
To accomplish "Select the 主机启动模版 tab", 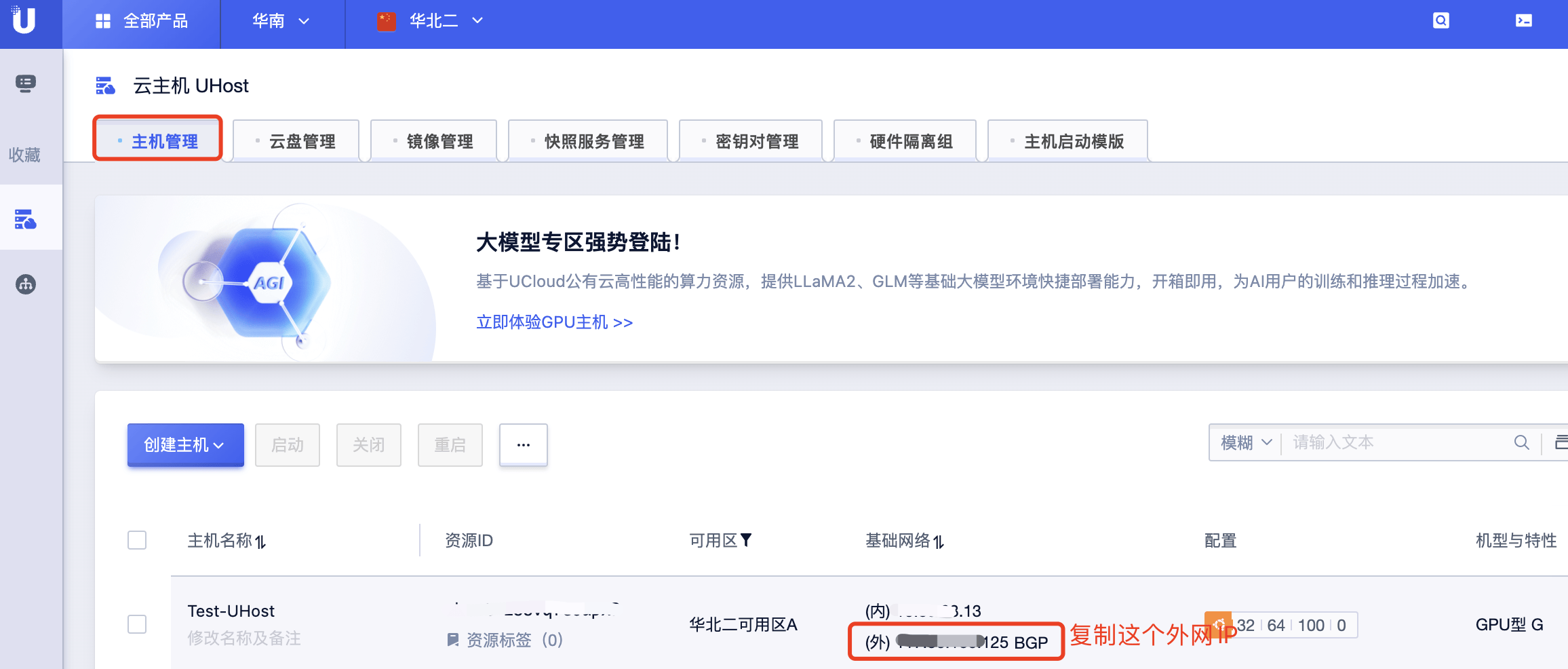I will pos(1067,141).
